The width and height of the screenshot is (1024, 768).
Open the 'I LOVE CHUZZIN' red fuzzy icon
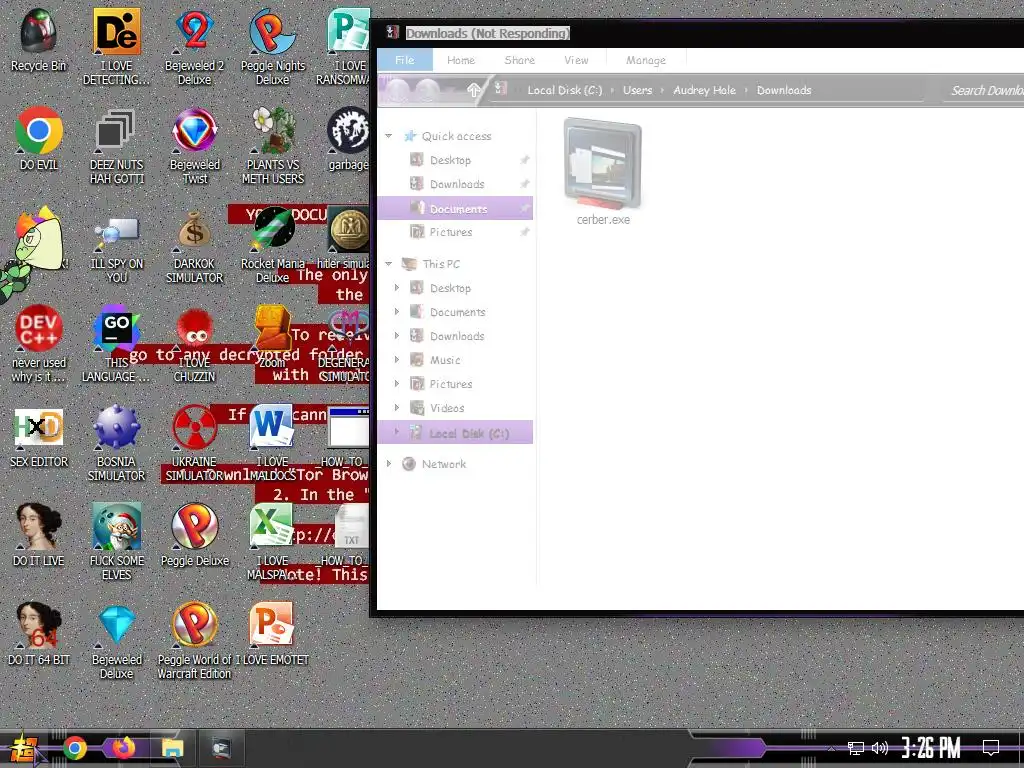(x=195, y=344)
